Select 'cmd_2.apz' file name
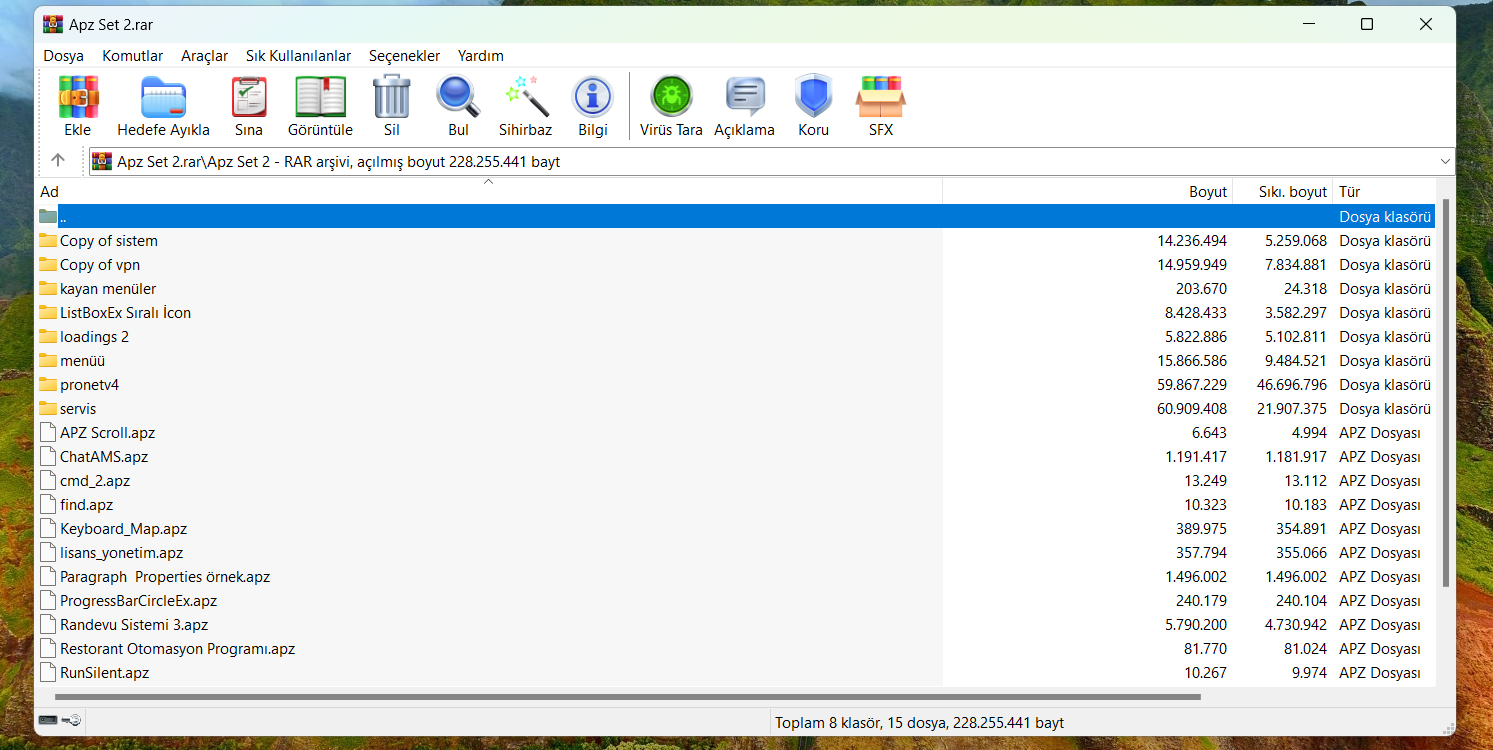The height and width of the screenshot is (750, 1493). point(95,481)
